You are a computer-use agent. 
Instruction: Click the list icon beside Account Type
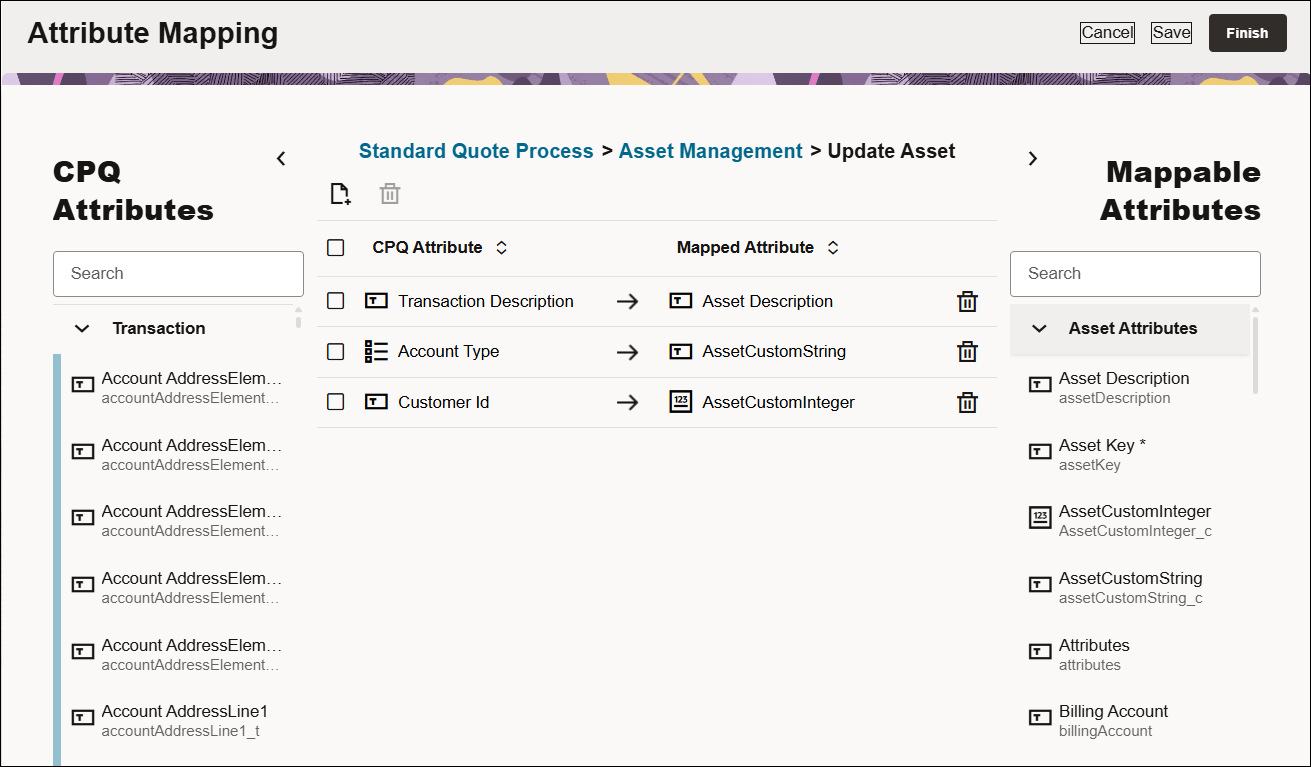tap(374, 351)
